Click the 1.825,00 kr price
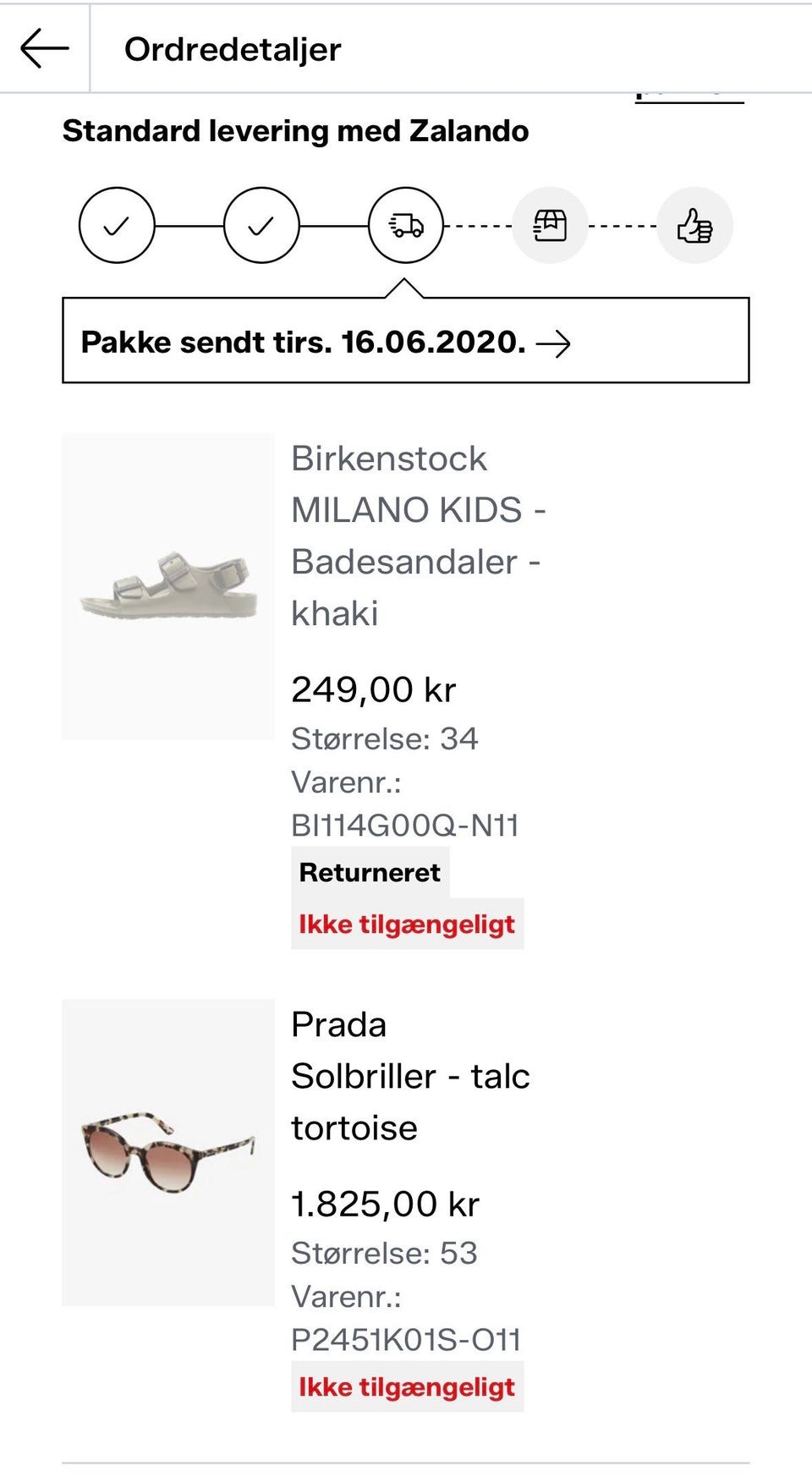 [x=385, y=1204]
